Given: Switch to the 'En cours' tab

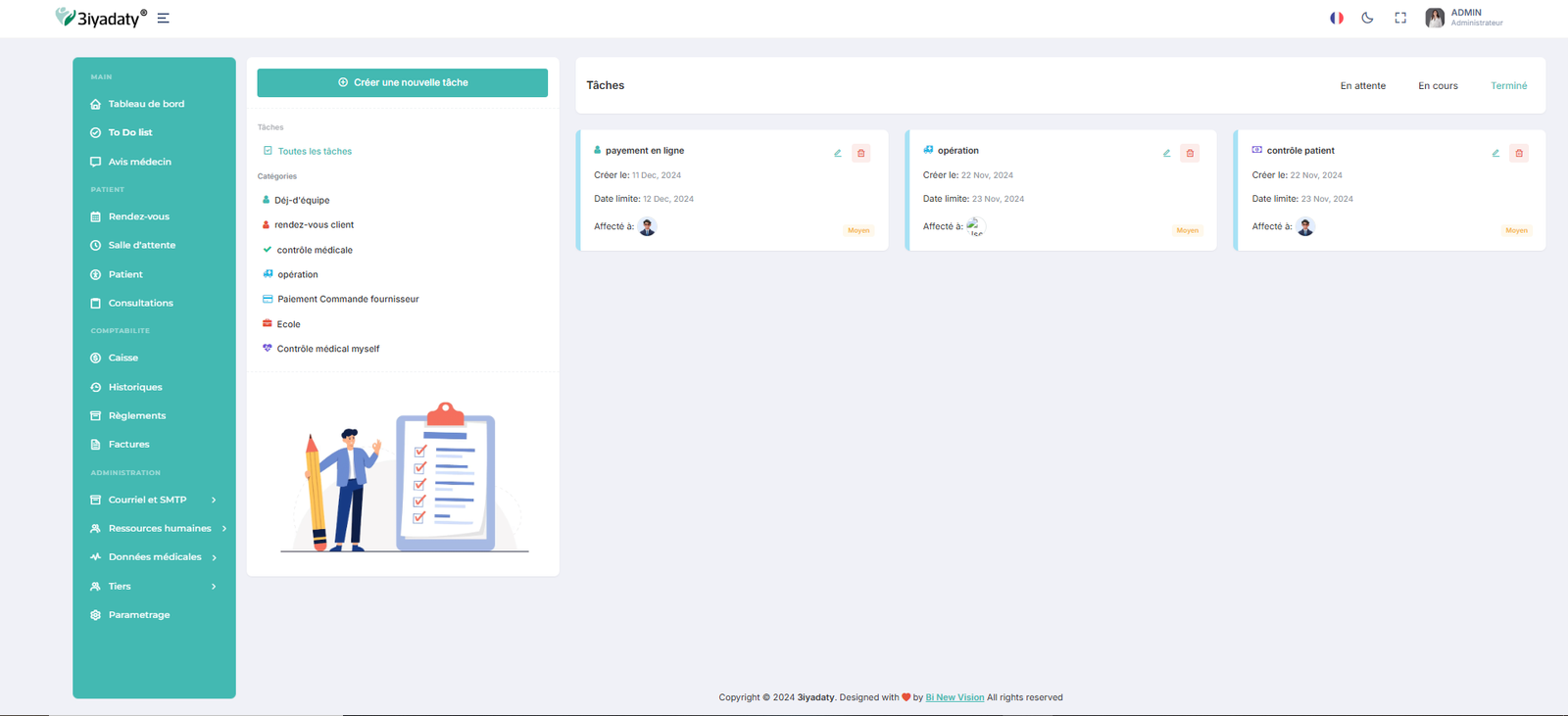Looking at the screenshot, I should (1438, 86).
